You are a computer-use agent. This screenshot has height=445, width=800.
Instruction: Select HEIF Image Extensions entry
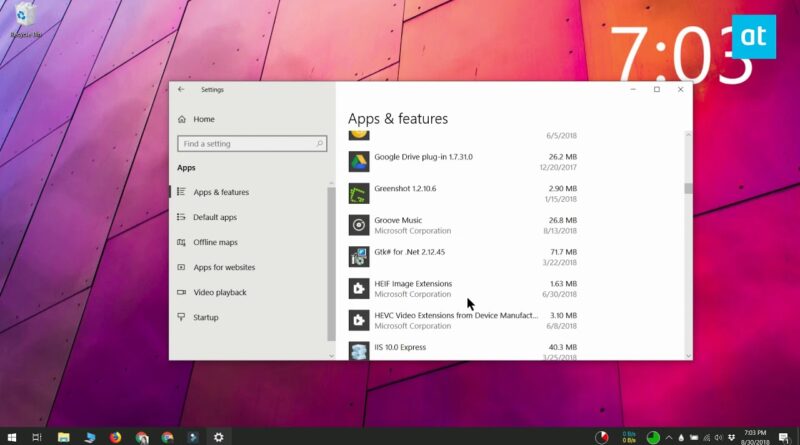(463, 288)
